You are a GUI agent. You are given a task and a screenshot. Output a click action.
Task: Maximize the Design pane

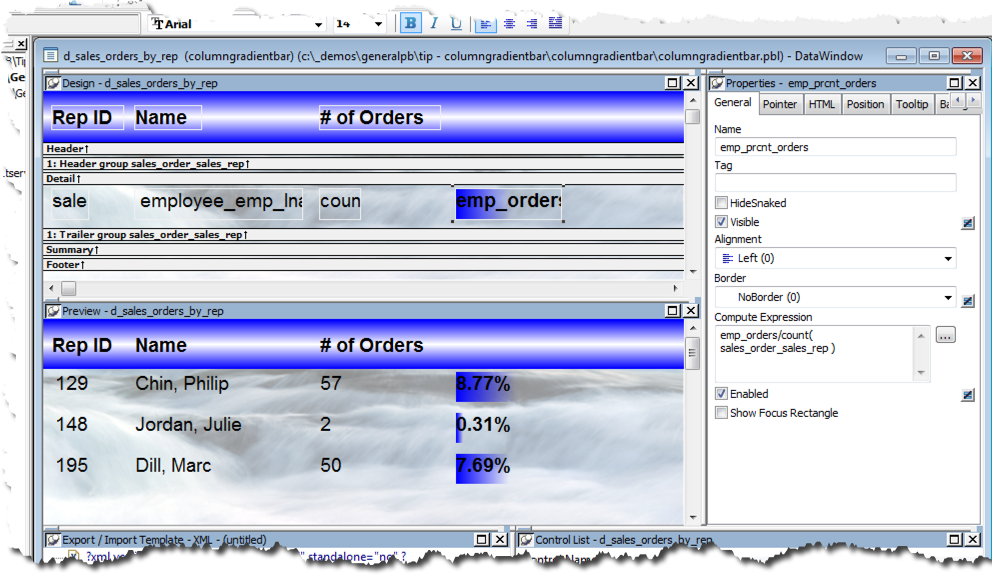673,83
